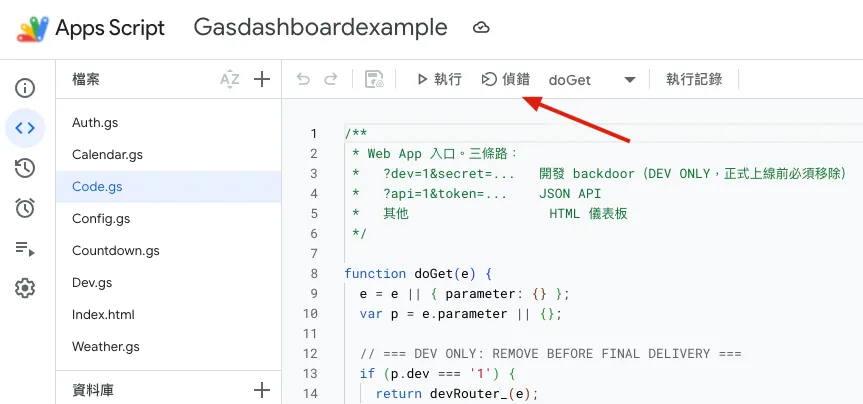The height and width of the screenshot is (404, 863).
Task: Open the Auth.gs file
Action: pyautogui.click(x=168, y=123)
